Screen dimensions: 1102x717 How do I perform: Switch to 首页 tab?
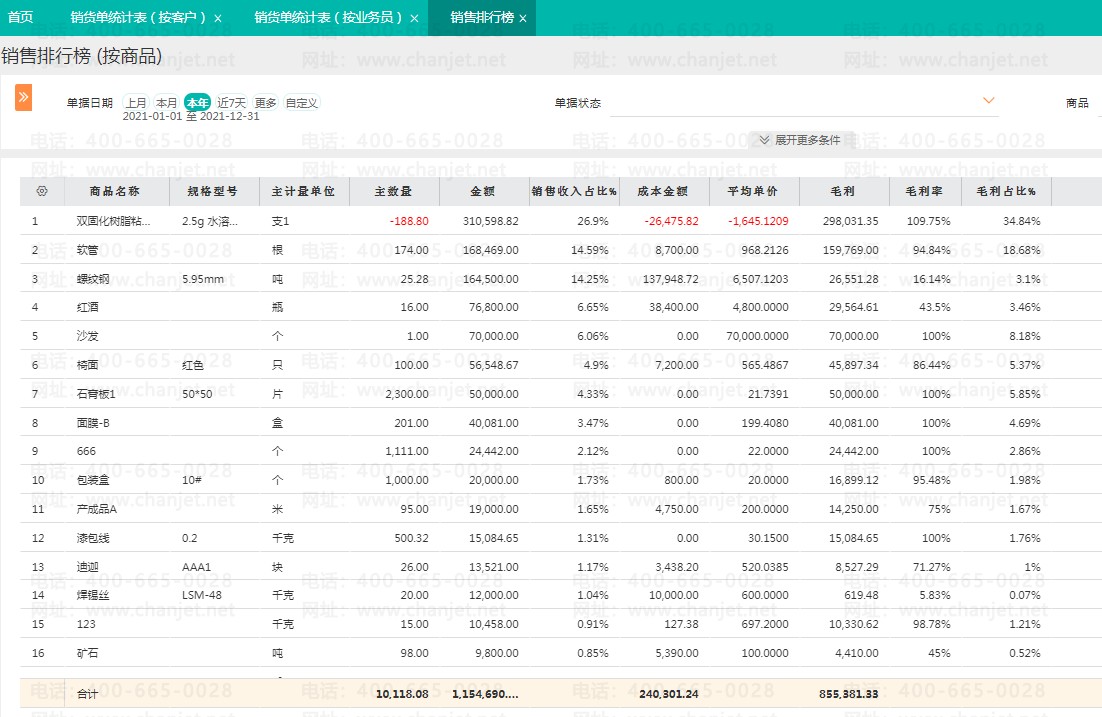[21, 18]
